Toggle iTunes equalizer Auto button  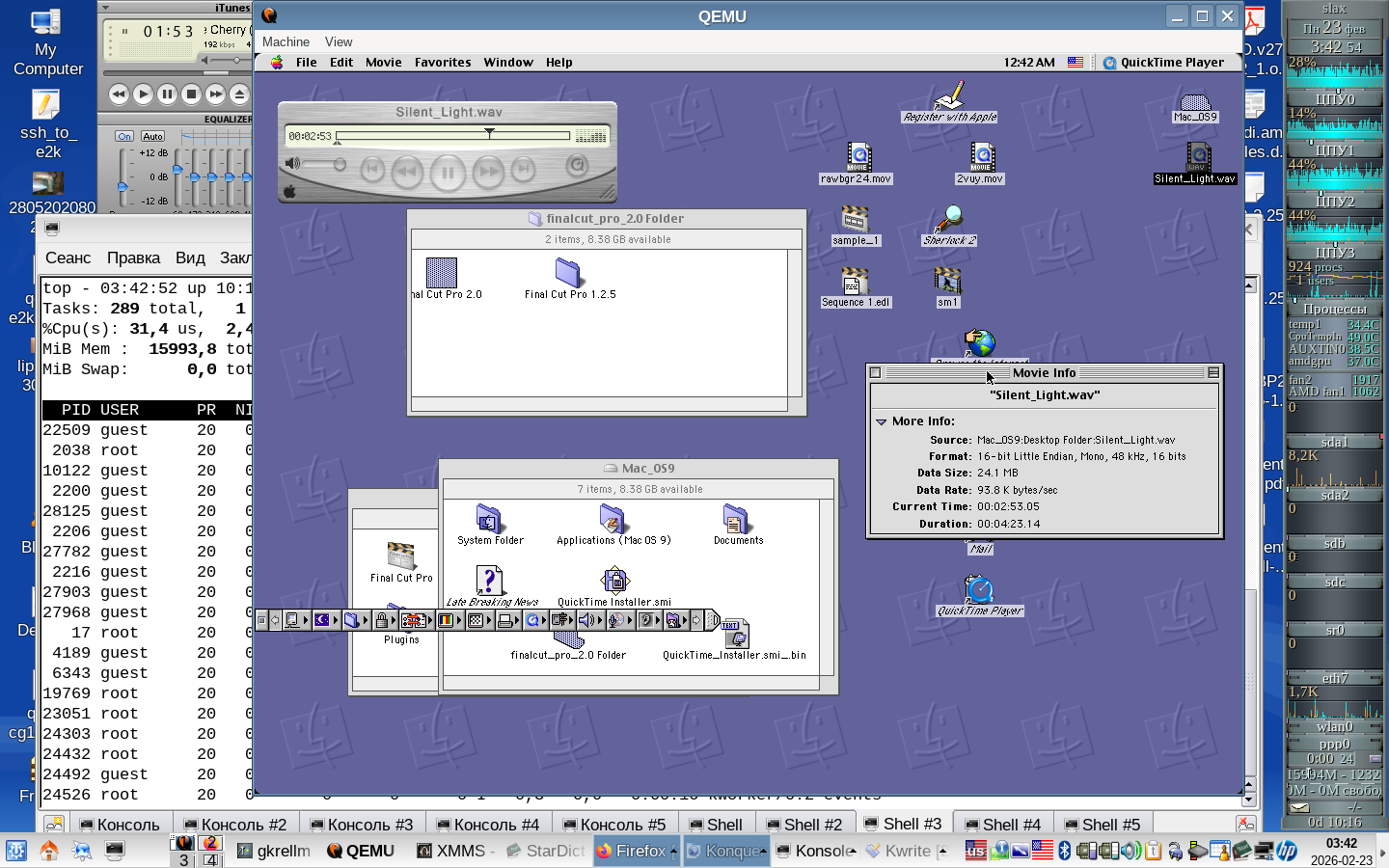click(x=152, y=136)
